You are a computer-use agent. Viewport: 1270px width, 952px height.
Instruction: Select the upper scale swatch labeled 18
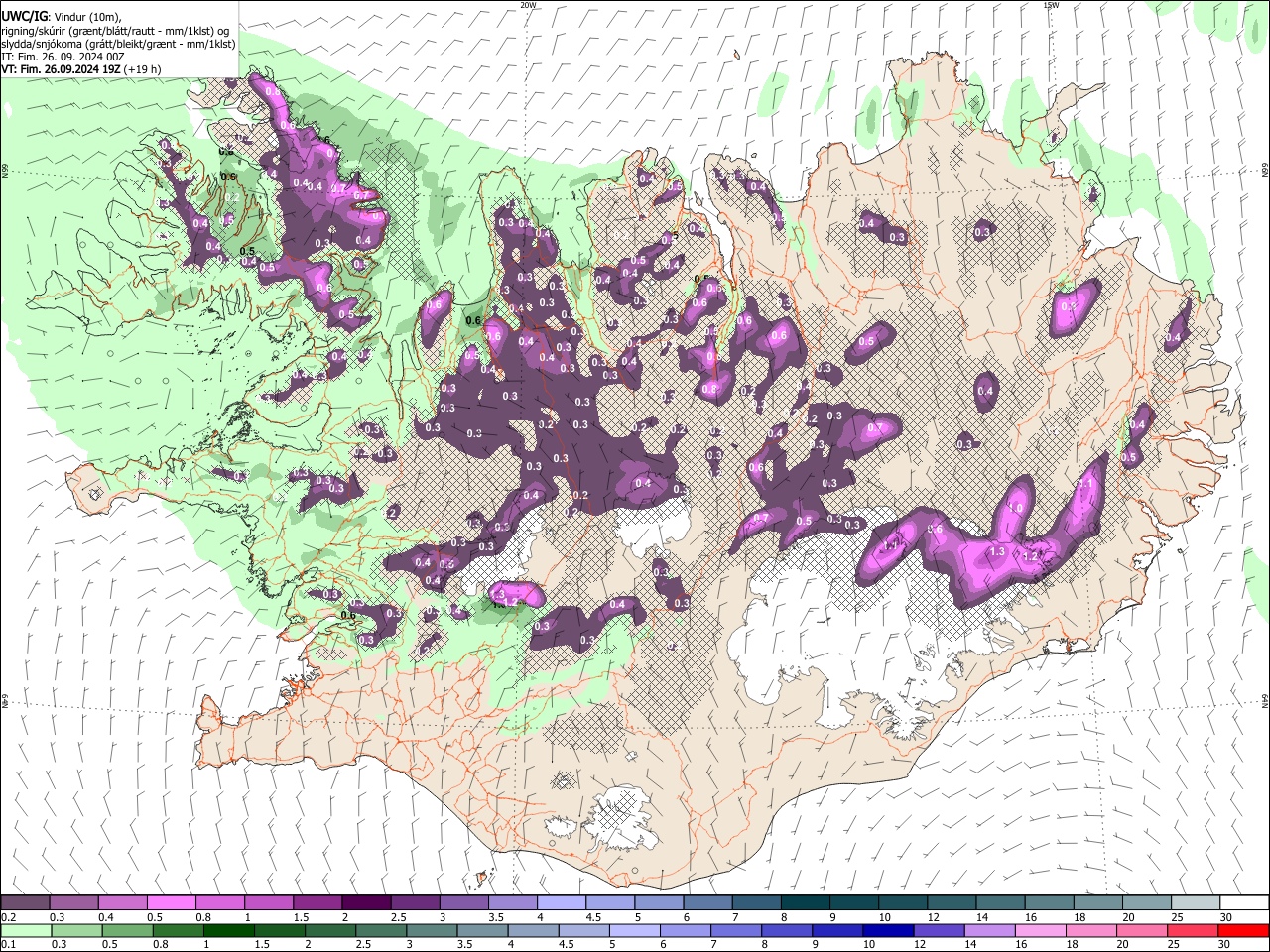1097,903
